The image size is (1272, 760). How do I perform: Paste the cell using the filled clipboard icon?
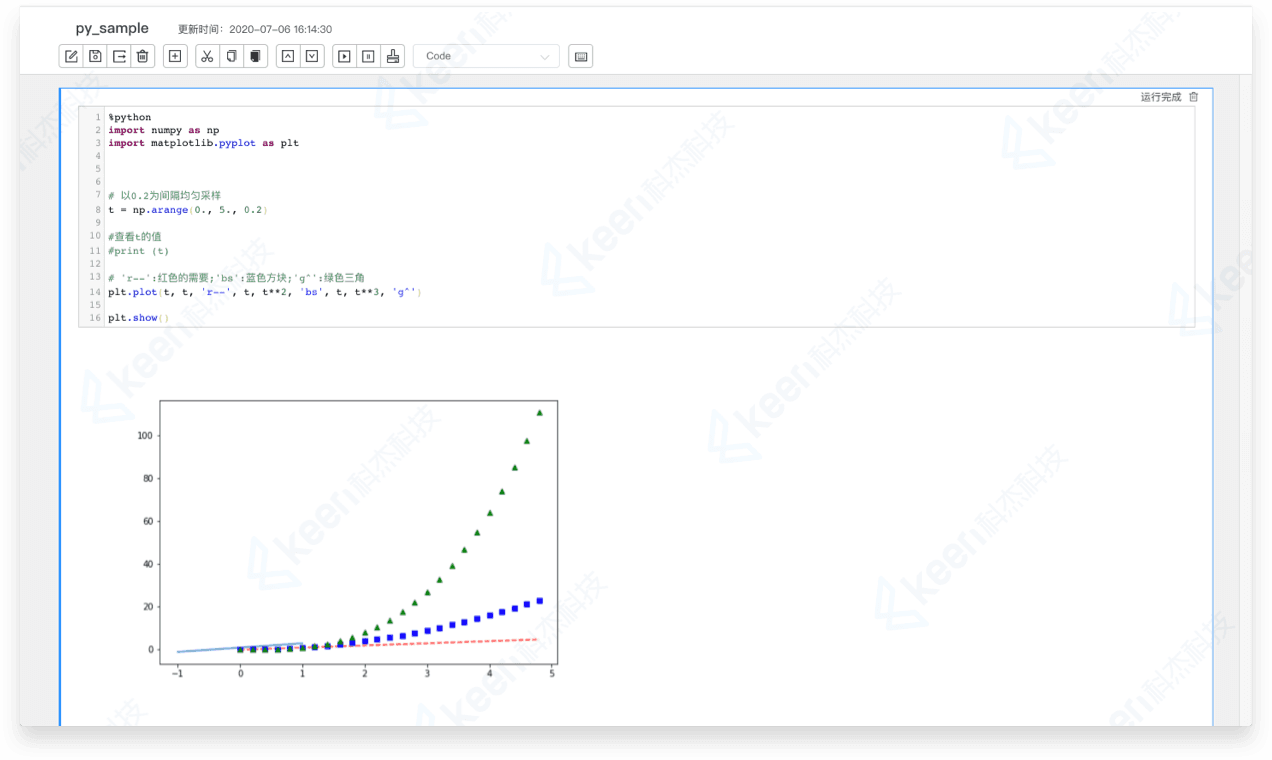[x=256, y=56]
